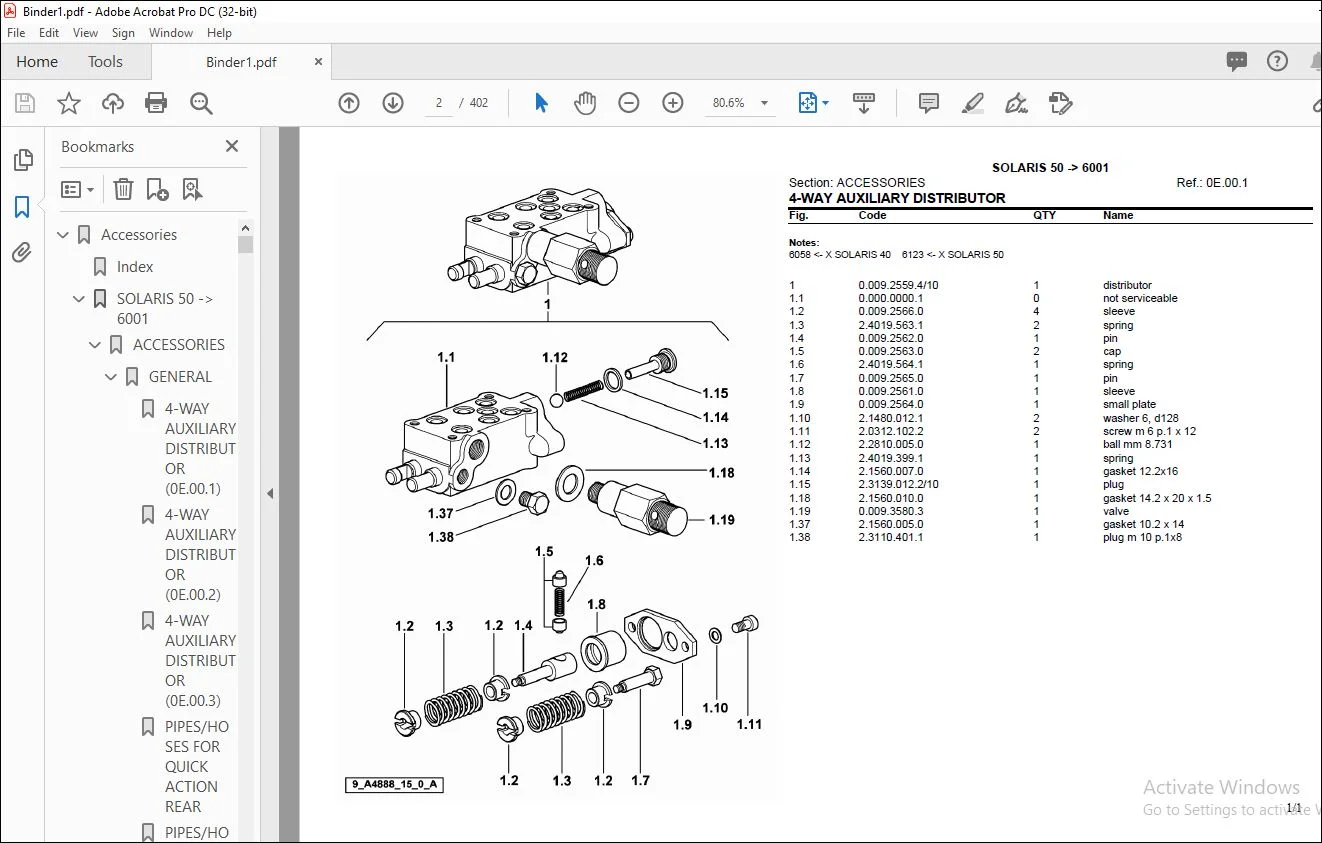Open the Help menu
Screen dimensions: 1322x843
click(x=219, y=33)
